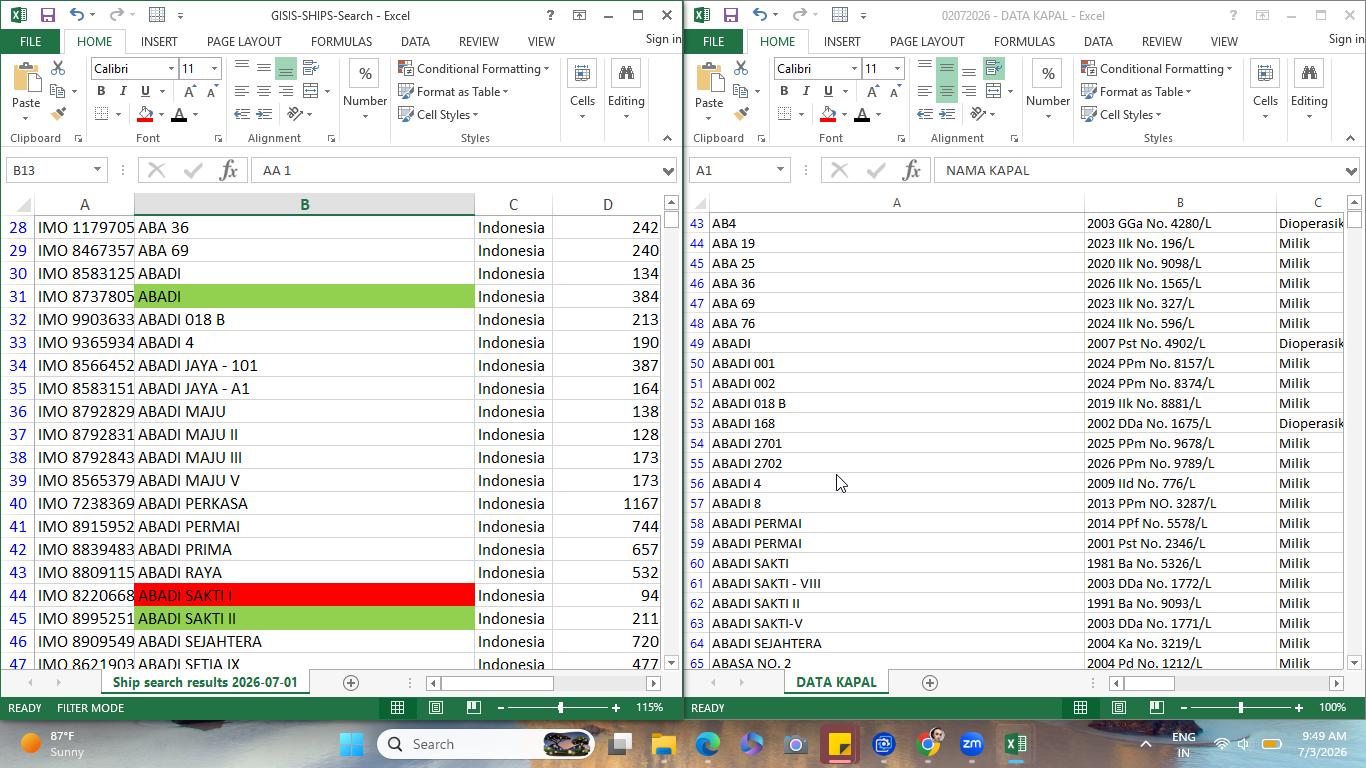Click the Cut scissors icon in the DATA KAPAL window
The height and width of the screenshot is (768, 1366).
pyautogui.click(x=741, y=68)
